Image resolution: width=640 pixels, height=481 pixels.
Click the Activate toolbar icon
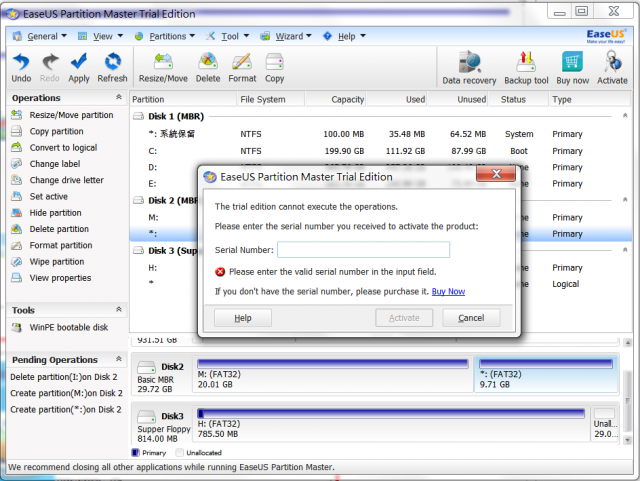coord(612,68)
